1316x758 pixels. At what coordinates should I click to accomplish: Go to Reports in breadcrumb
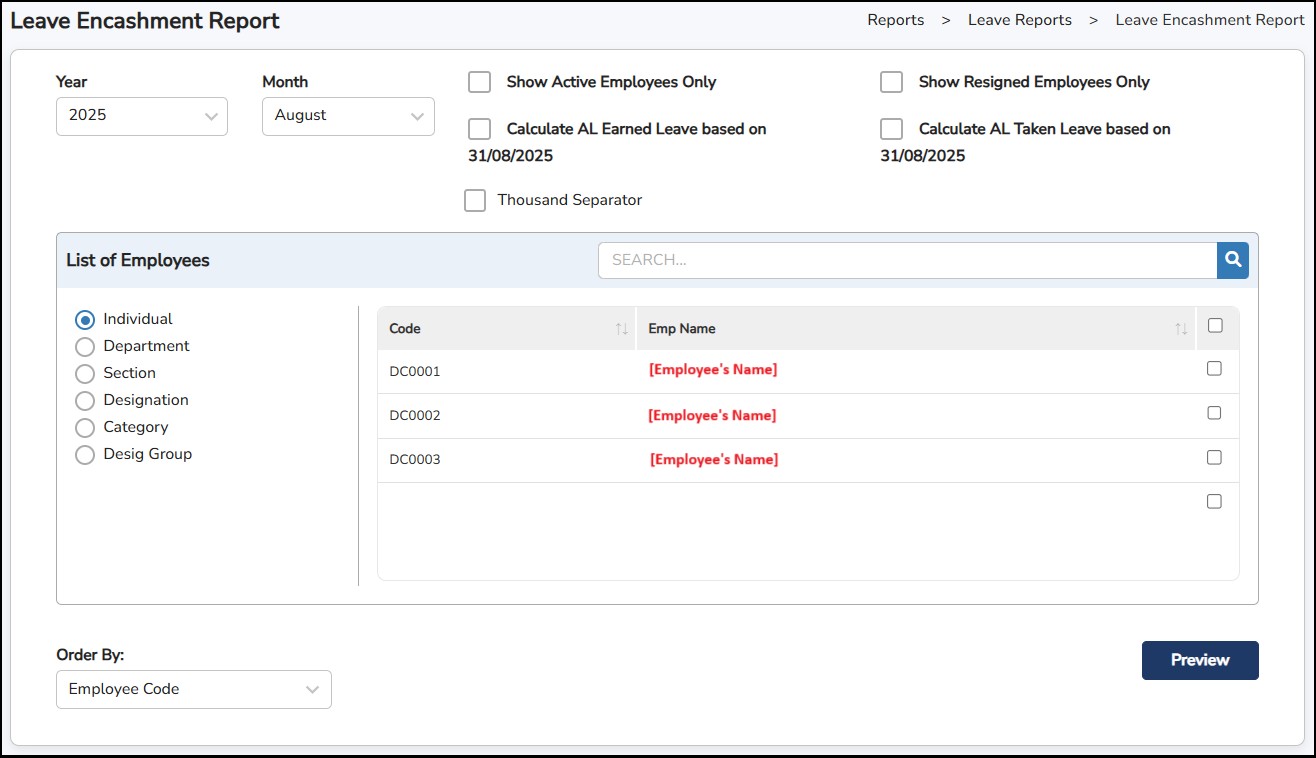point(895,20)
